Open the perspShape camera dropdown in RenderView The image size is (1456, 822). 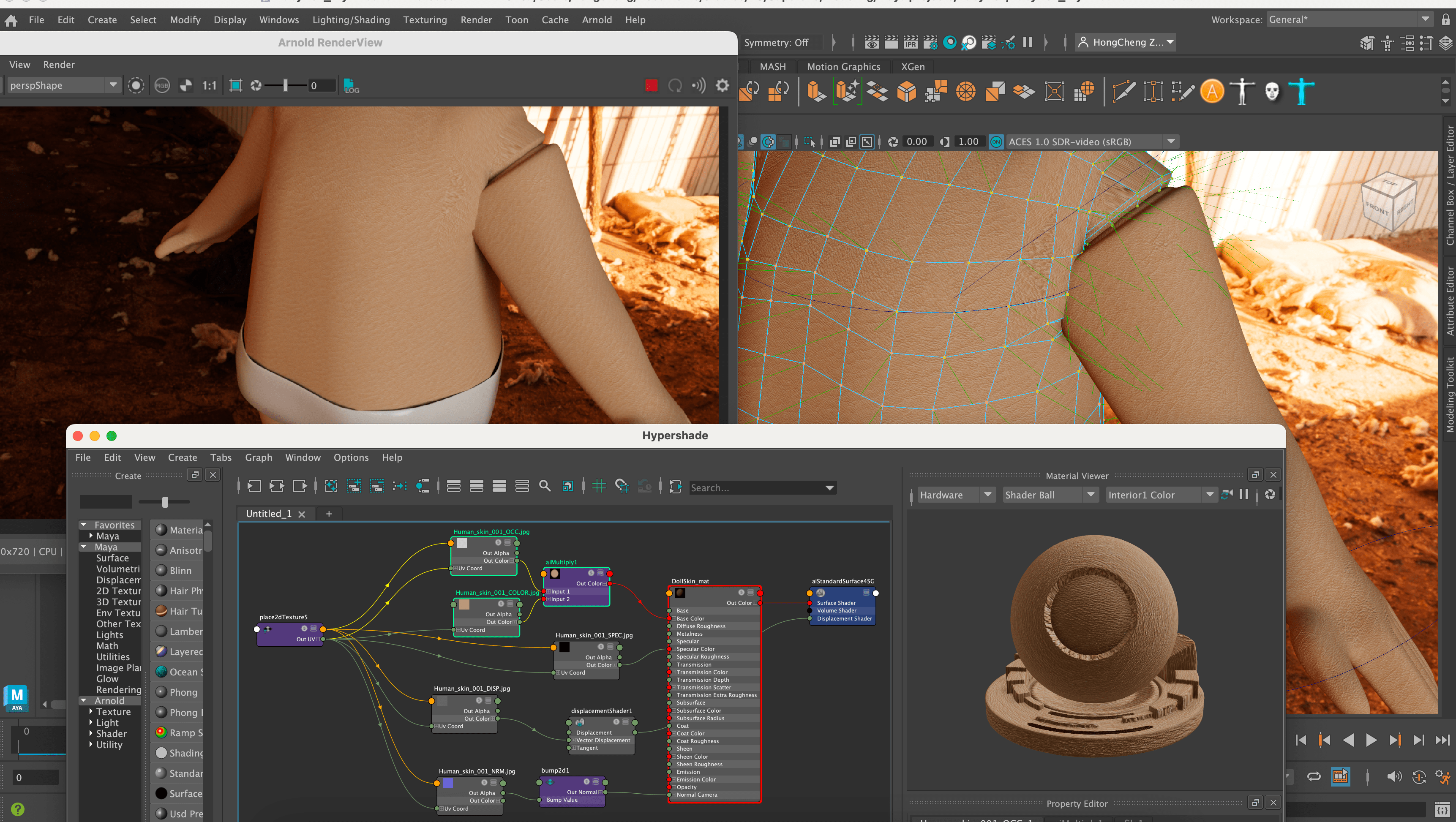click(x=113, y=85)
